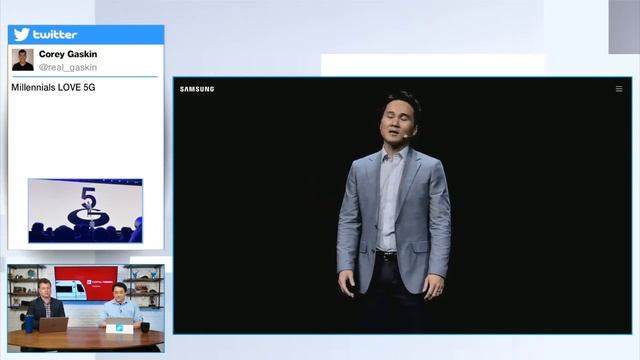Click the Twitter wordmark in the header
The width and height of the screenshot is (640, 360).
click(x=55, y=35)
